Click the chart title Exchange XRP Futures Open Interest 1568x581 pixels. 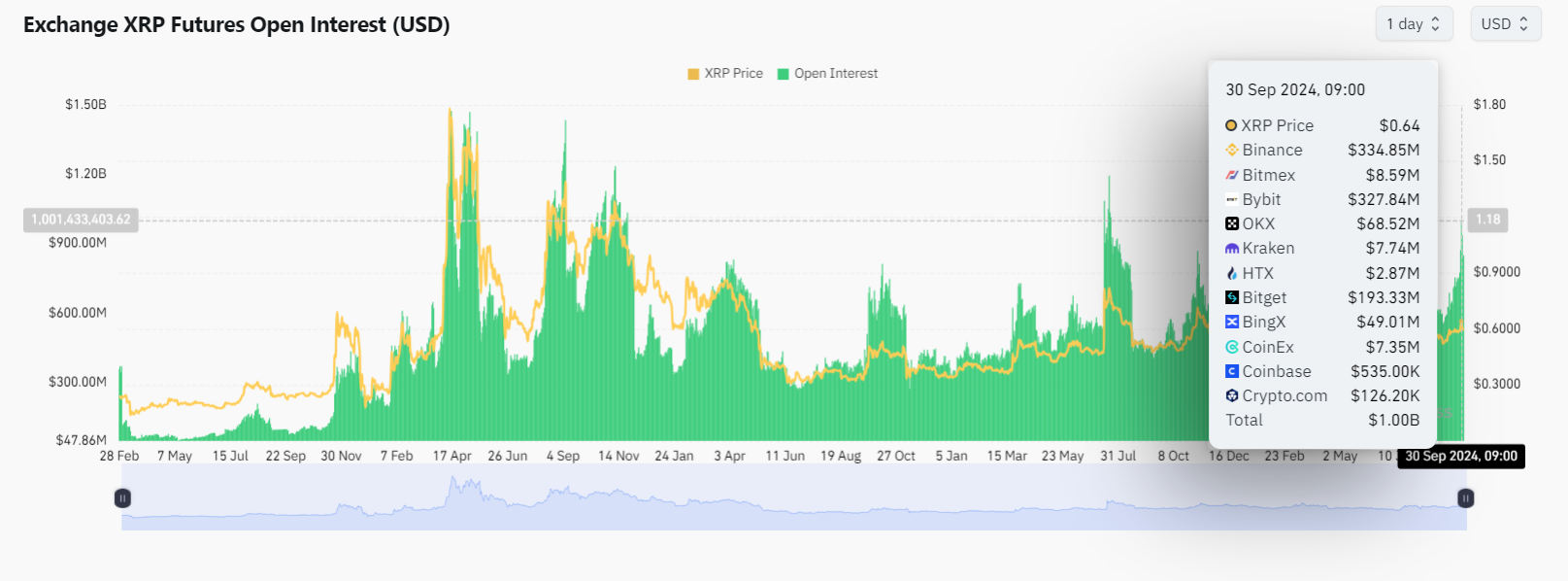pyautogui.click(x=237, y=25)
